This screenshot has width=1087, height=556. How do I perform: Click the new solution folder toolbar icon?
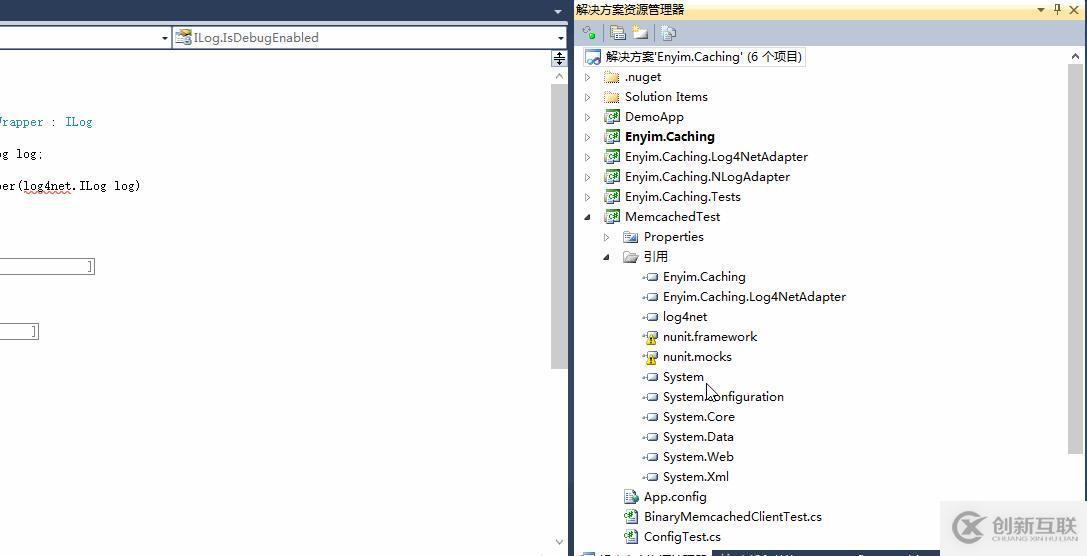tap(640, 33)
